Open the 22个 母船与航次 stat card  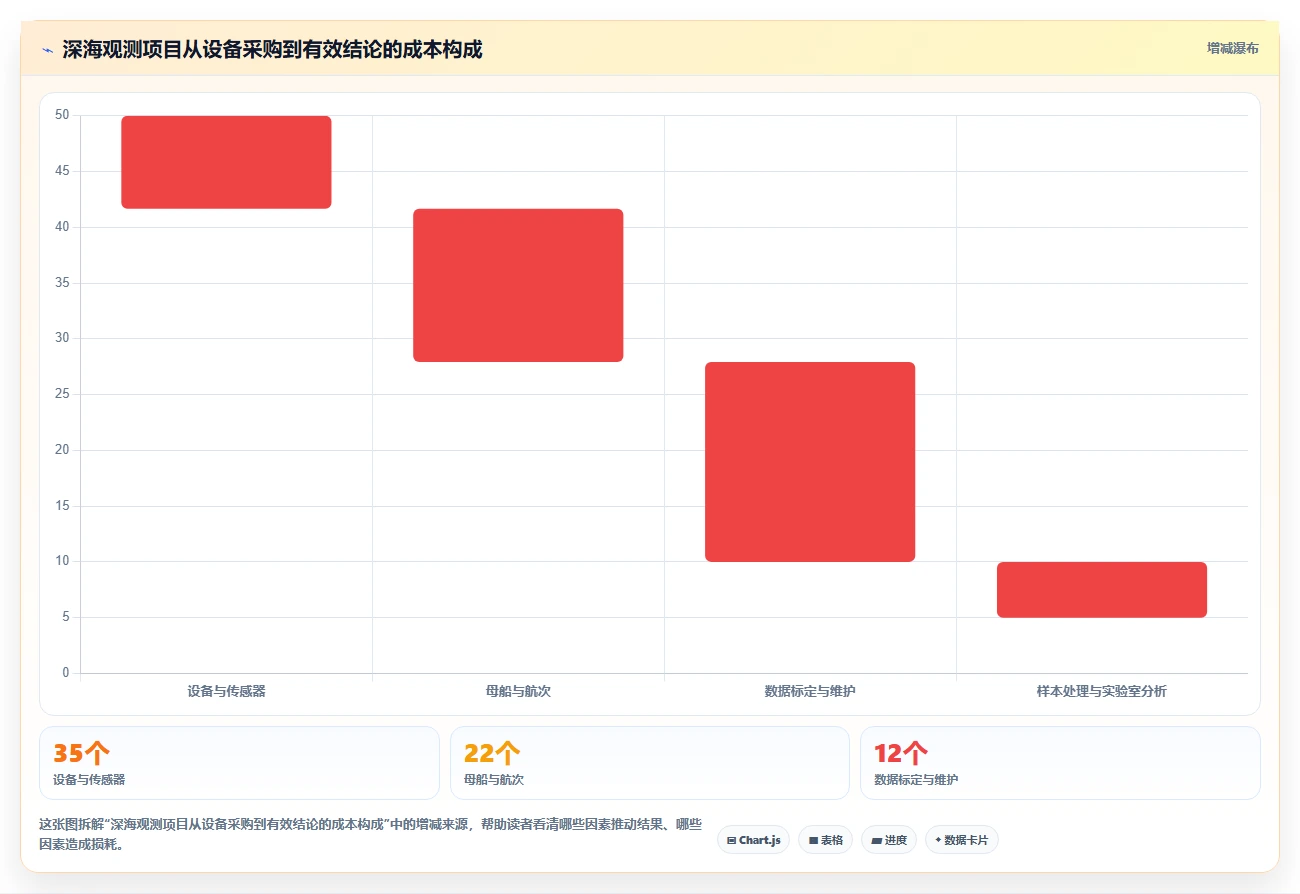650,763
